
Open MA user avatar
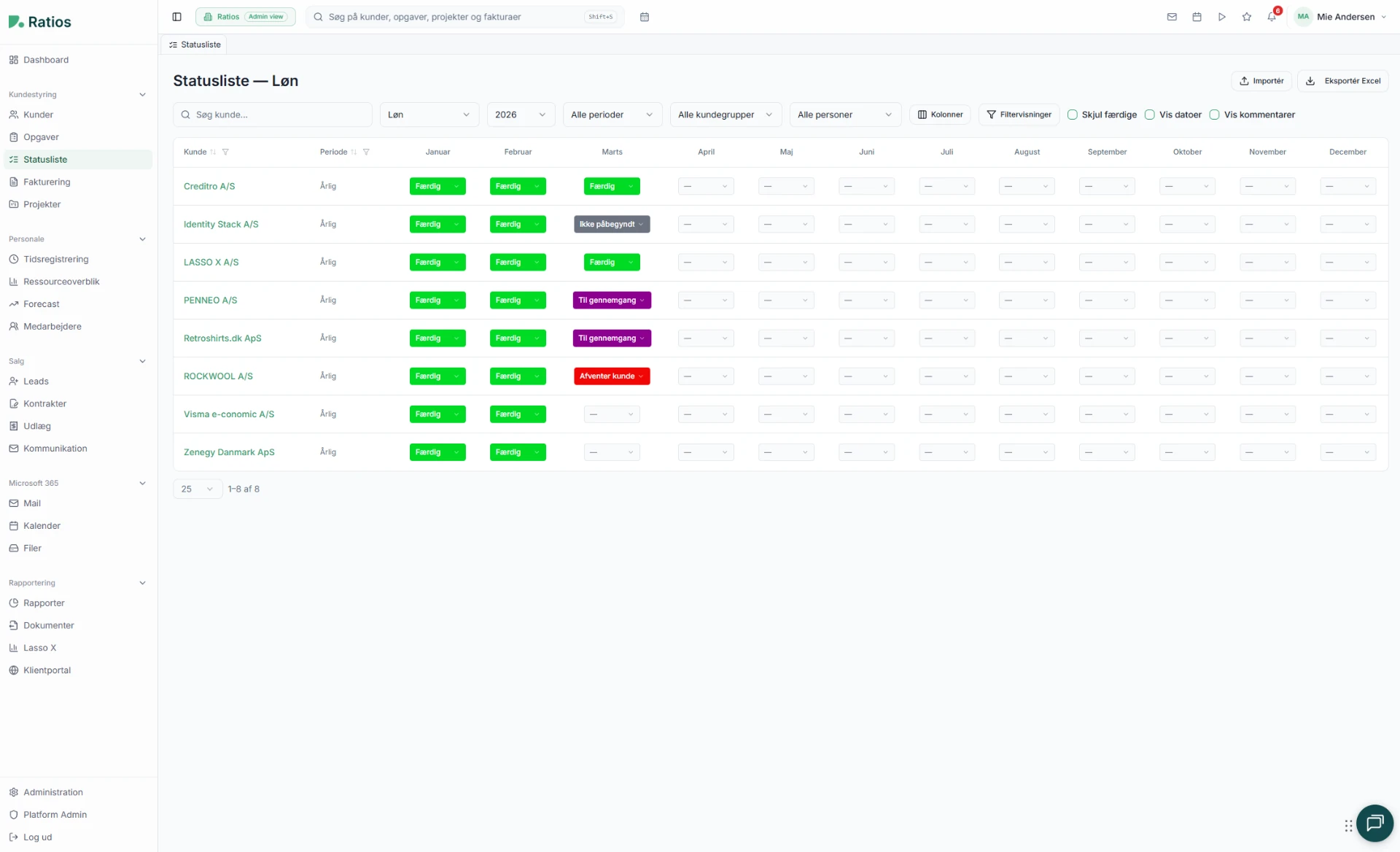tap(1303, 17)
